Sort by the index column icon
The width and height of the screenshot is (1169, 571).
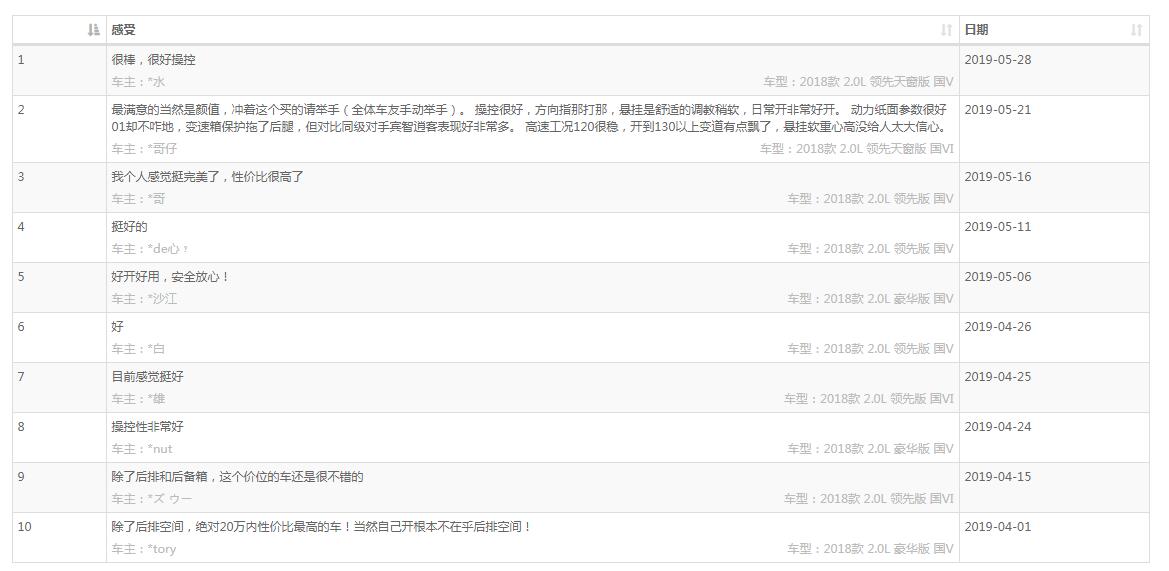coord(93,30)
